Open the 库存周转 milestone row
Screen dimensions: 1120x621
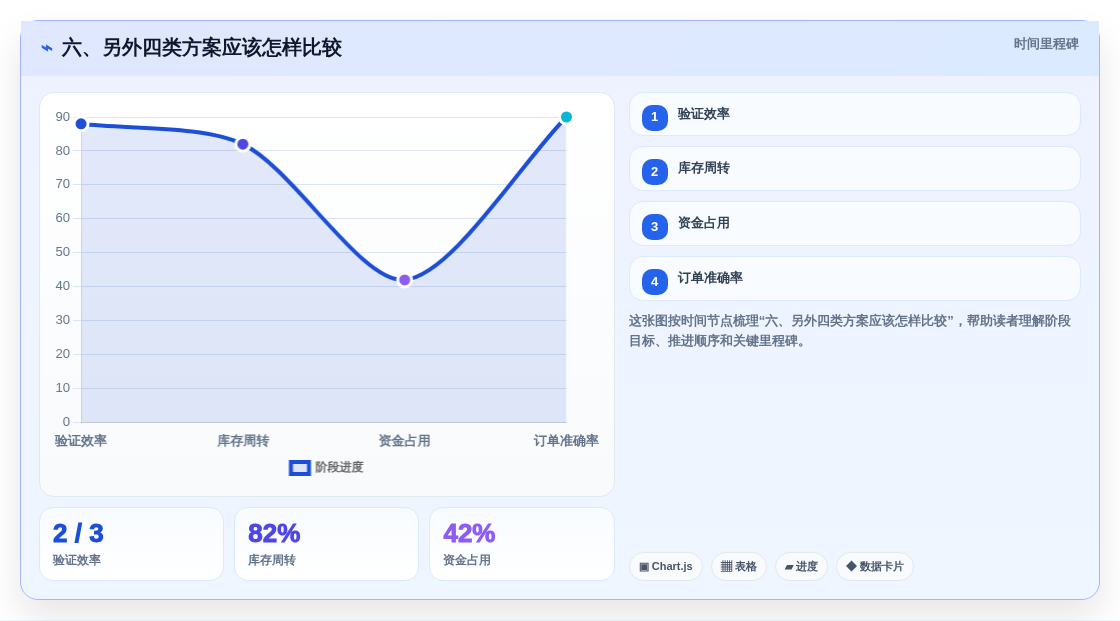tap(854, 169)
